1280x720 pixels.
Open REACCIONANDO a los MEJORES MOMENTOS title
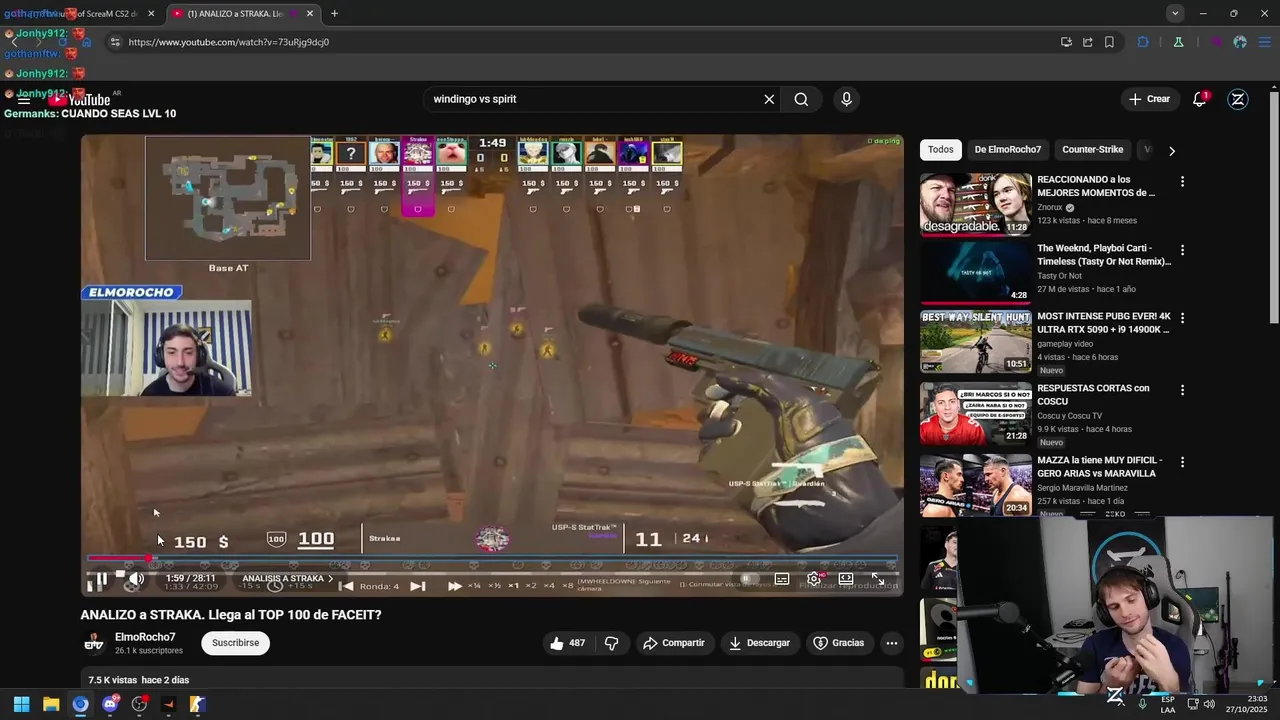tap(1096, 186)
